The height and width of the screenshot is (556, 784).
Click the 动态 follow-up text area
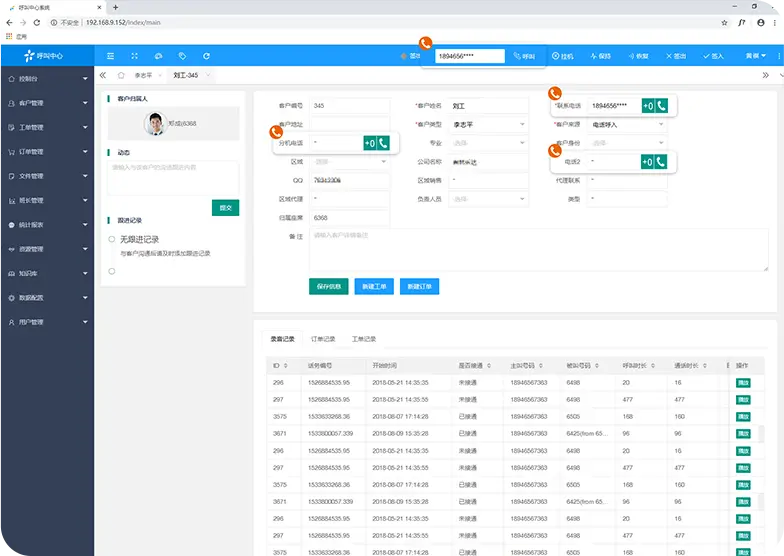point(173,178)
